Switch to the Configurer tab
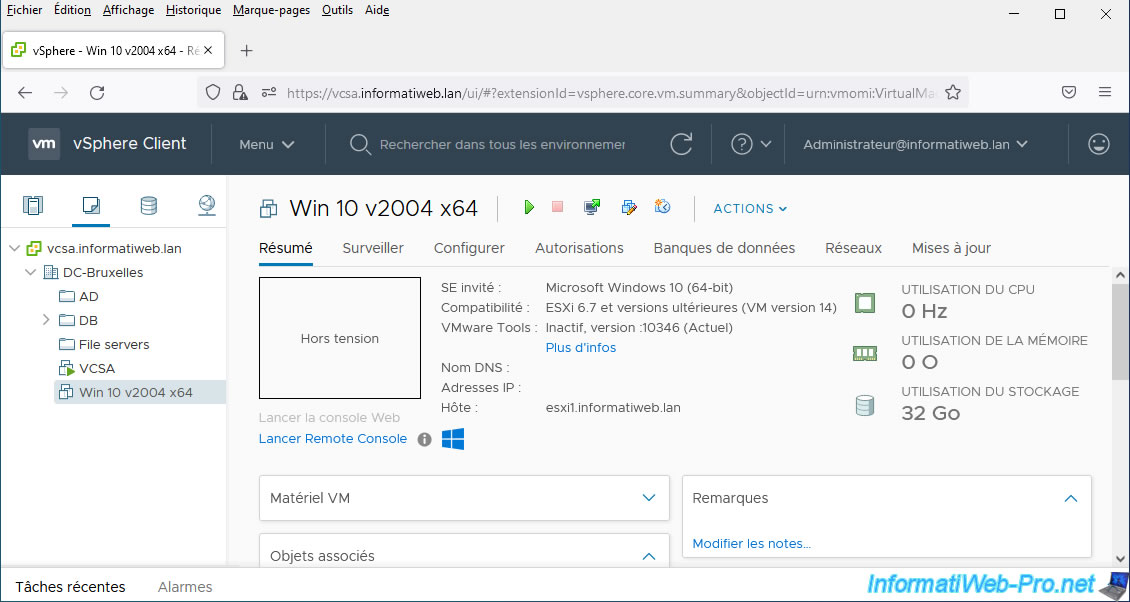Viewport: 1130px width, 602px height. pos(469,248)
